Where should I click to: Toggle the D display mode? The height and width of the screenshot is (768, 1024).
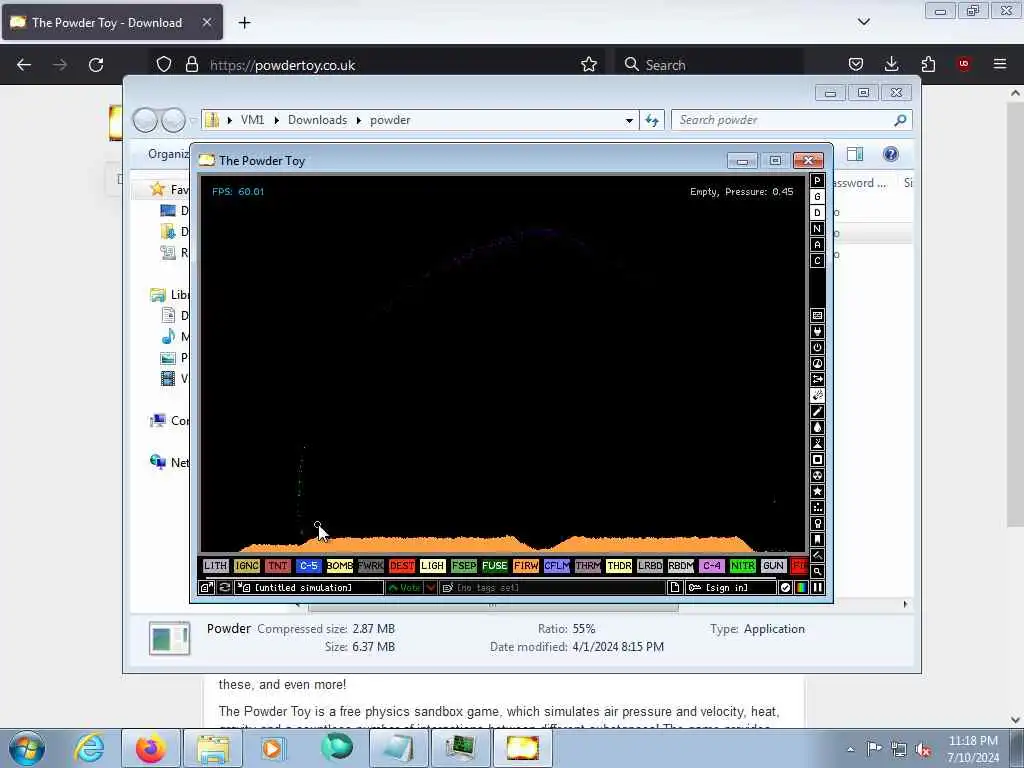817,213
